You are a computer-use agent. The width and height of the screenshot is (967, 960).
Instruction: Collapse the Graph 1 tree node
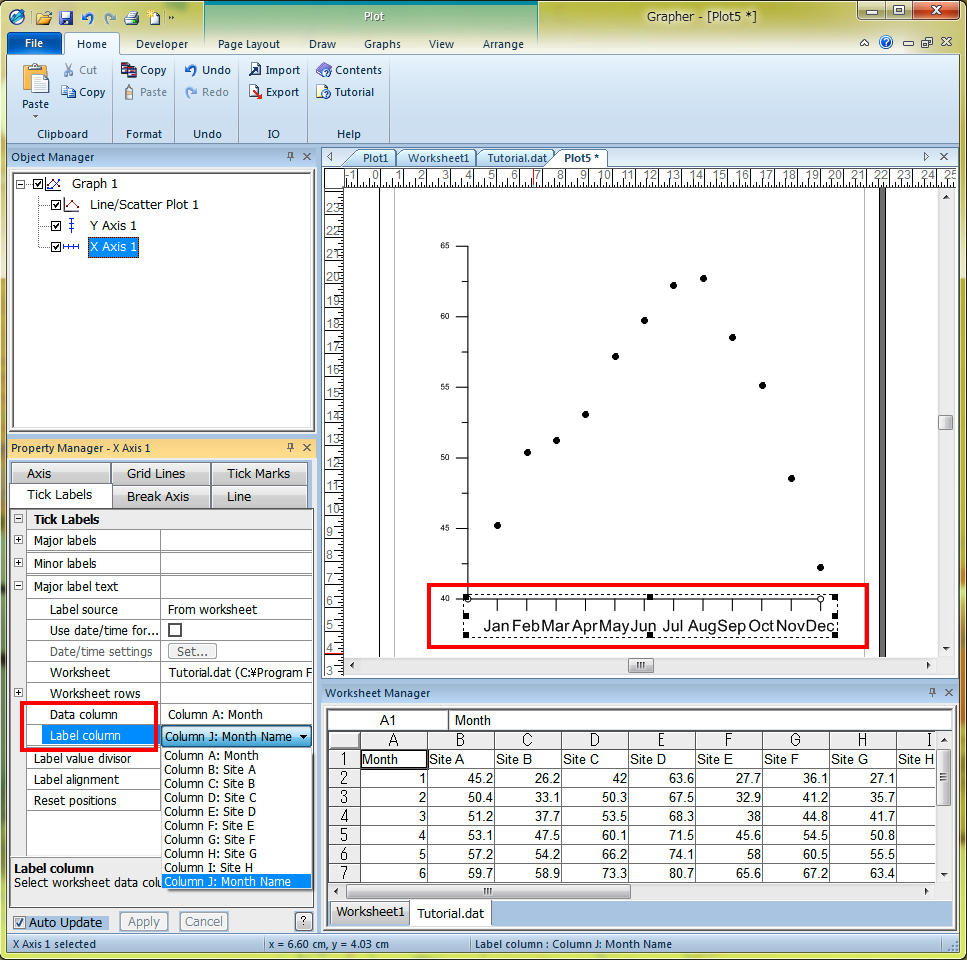tap(20, 184)
